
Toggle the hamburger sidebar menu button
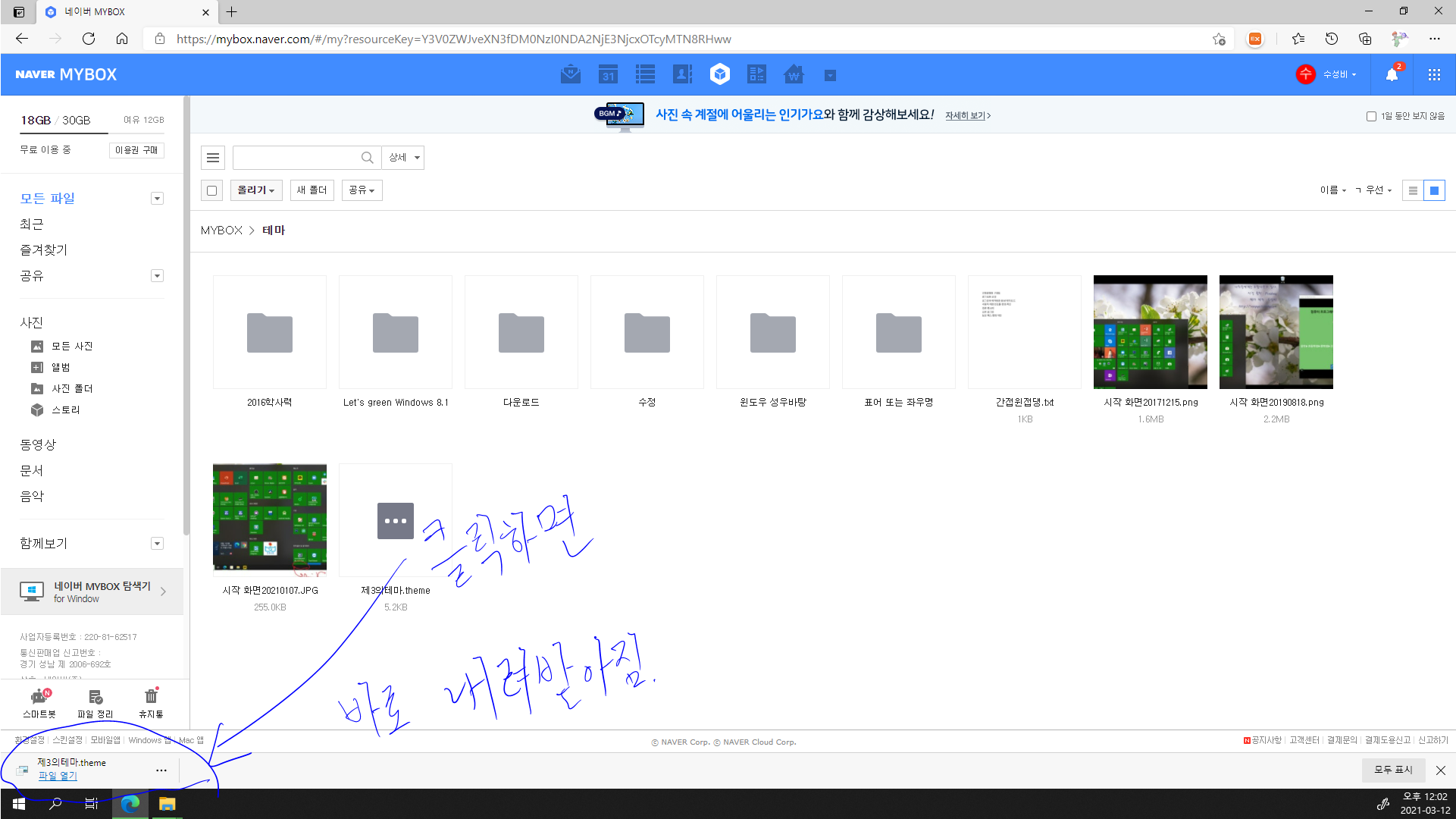pyautogui.click(x=213, y=158)
